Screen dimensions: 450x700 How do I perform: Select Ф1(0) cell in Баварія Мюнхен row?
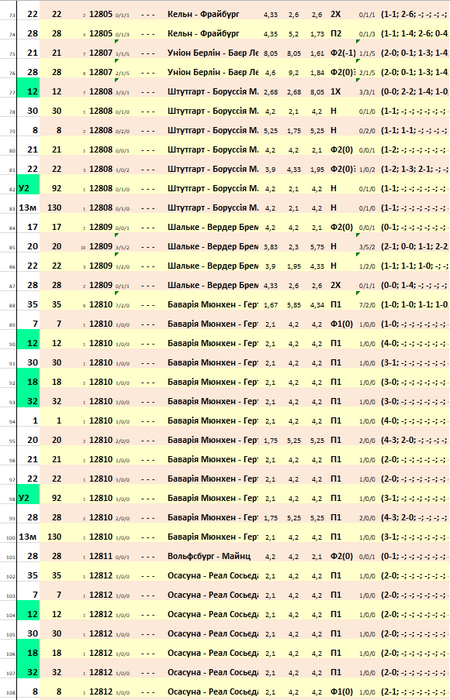(342, 324)
